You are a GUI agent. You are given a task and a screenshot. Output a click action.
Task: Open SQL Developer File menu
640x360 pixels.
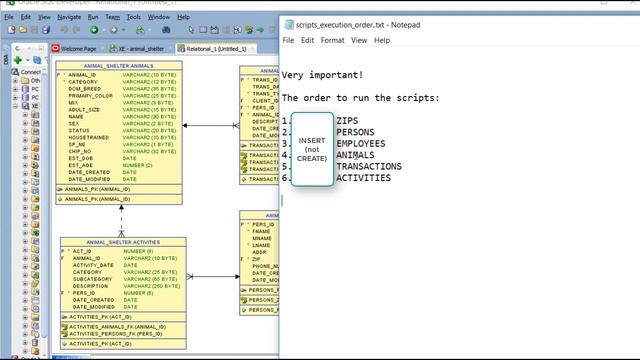pos(9,17)
